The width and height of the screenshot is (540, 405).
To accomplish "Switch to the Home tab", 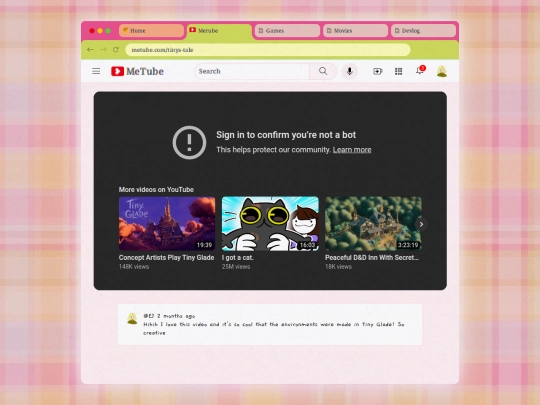I will 151,31.
